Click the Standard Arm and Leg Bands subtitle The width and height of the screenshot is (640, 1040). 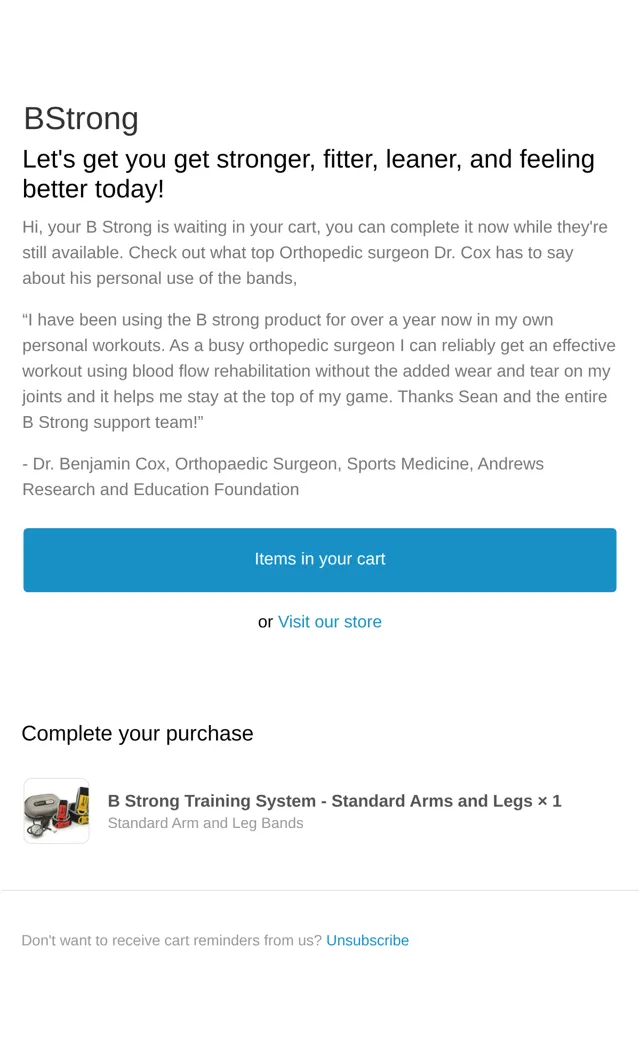click(x=206, y=823)
